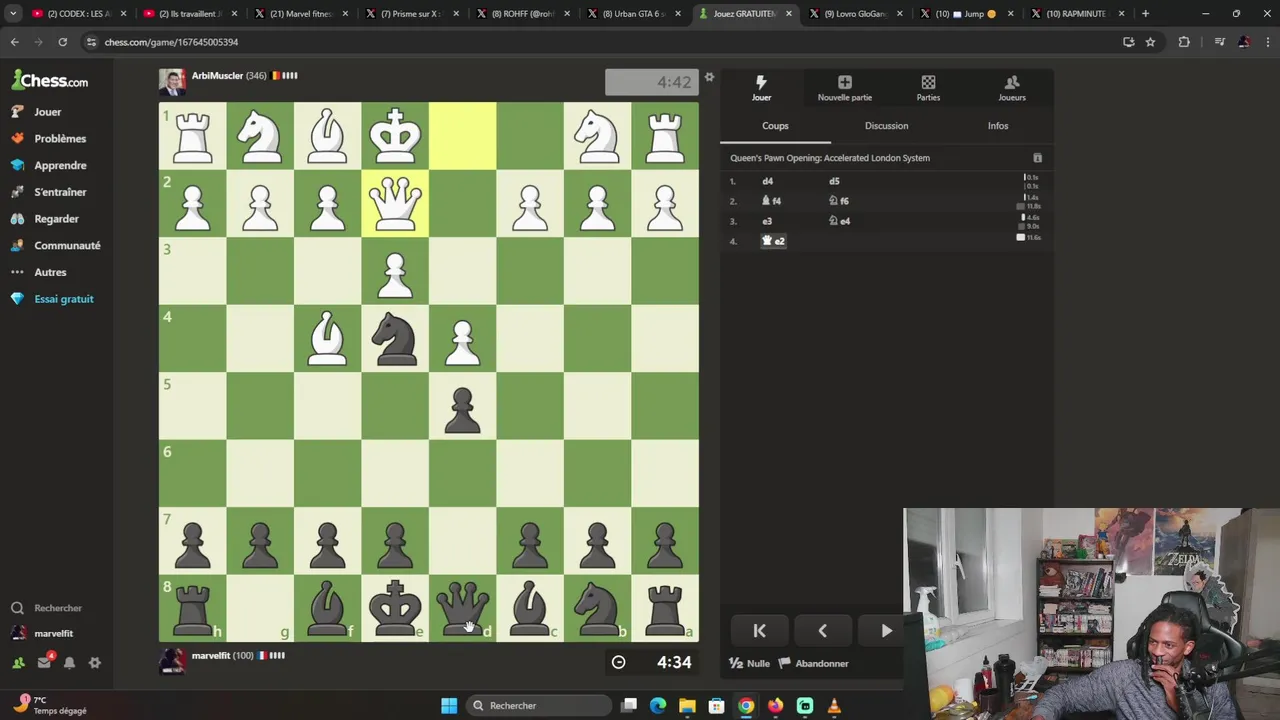Click opponent ArbiMuscler's avatar
The height and width of the screenshot is (720, 1280).
(172, 82)
